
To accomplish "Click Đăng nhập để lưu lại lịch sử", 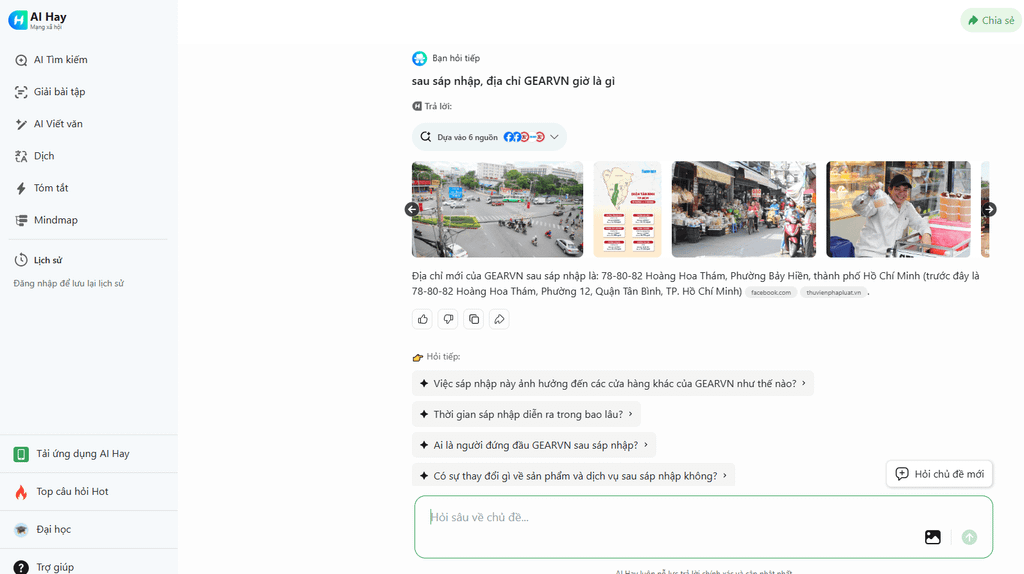I will click(x=69, y=283).
